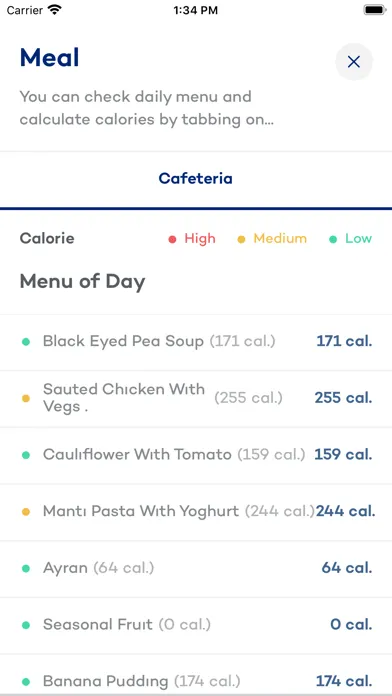392x696 pixels.
Task: Select the Seasonal Fruit menu item
Action: (x=196, y=625)
